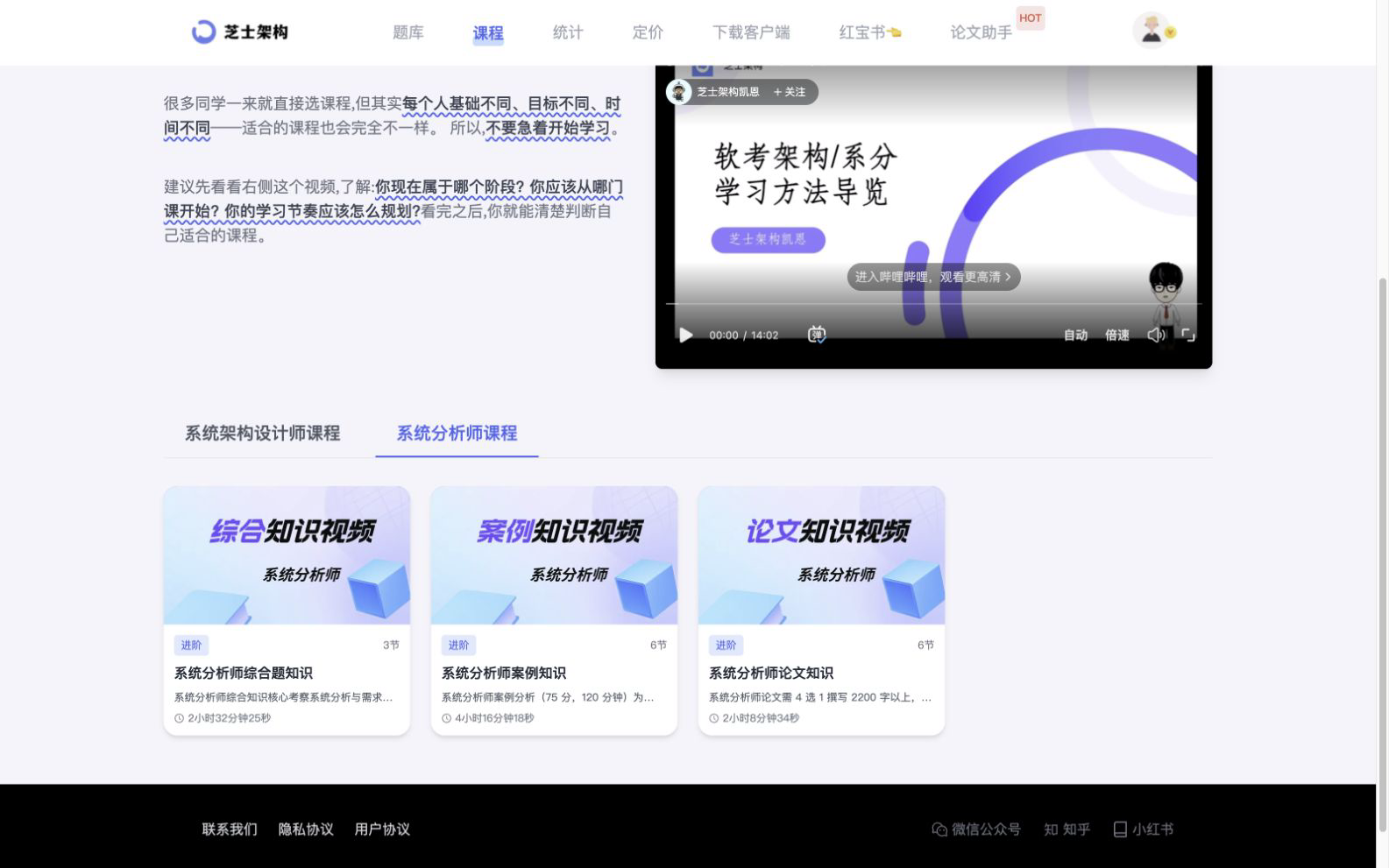Open the 自动 quality selector

click(x=1075, y=335)
